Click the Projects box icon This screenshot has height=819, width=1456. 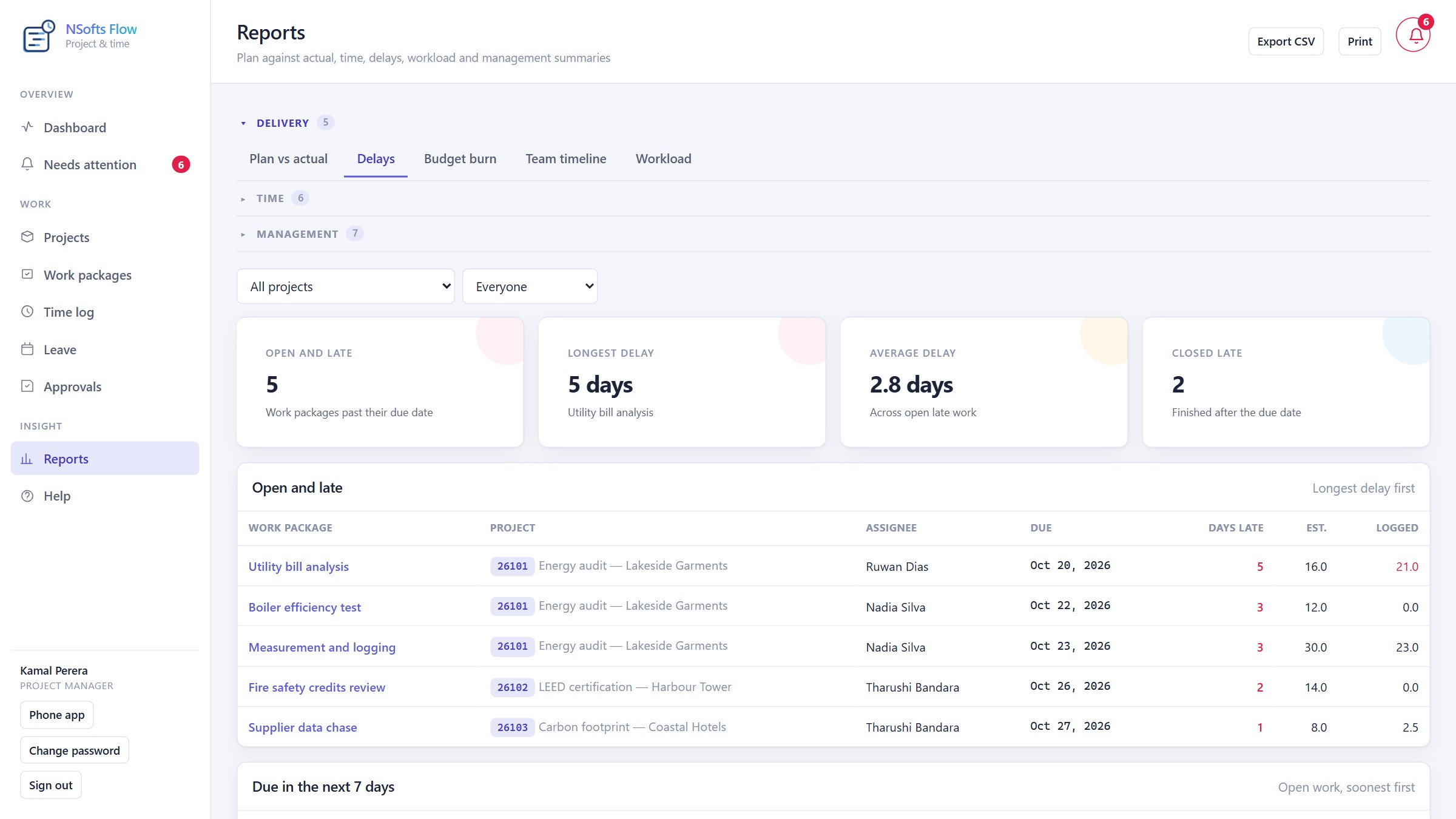tap(27, 237)
